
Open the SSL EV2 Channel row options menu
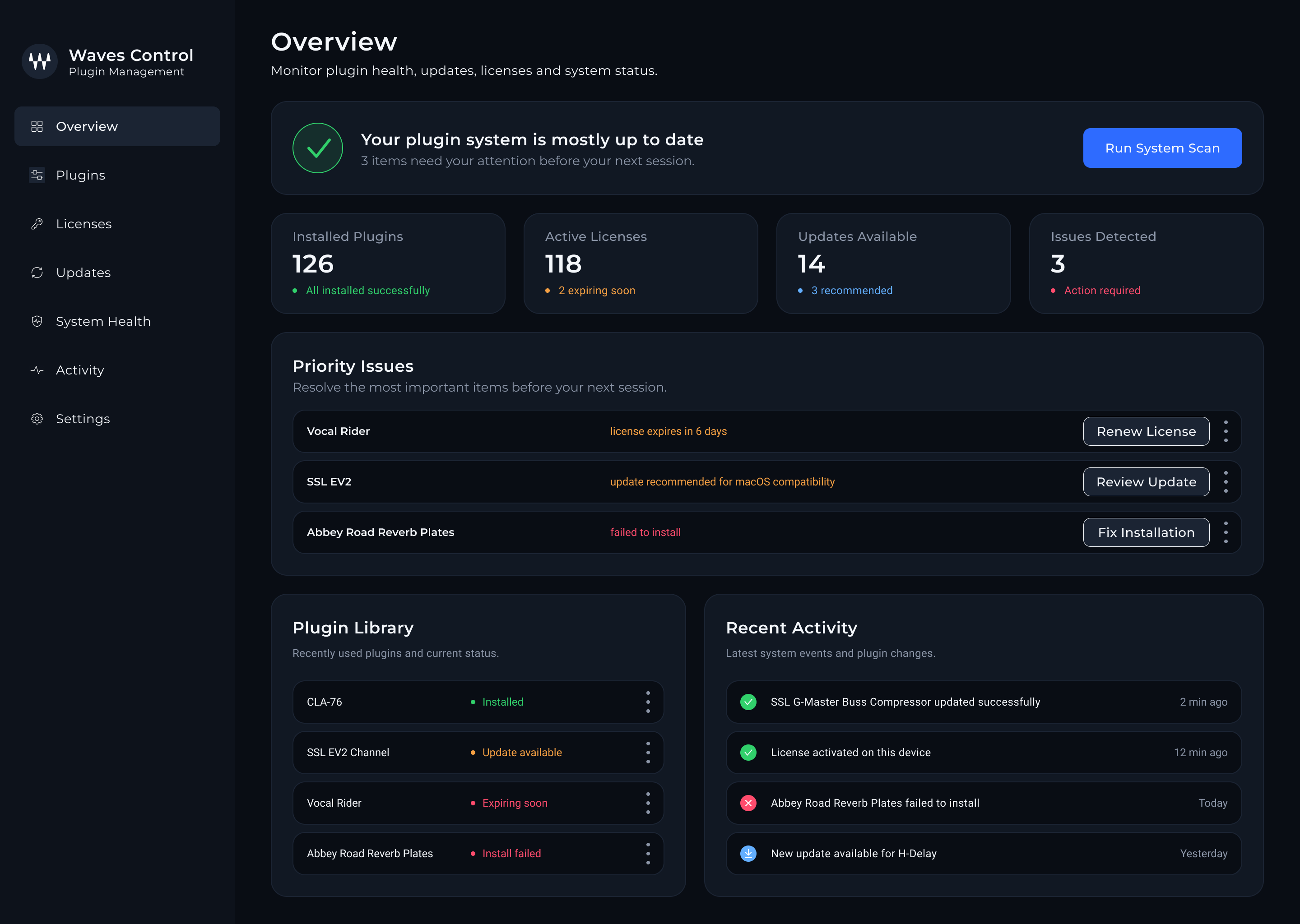point(648,753)
